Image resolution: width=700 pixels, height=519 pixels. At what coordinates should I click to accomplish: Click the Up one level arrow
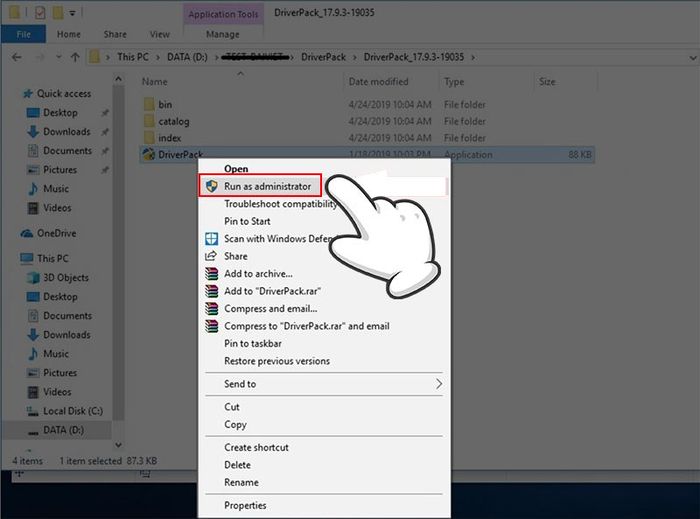click(75, 57)
